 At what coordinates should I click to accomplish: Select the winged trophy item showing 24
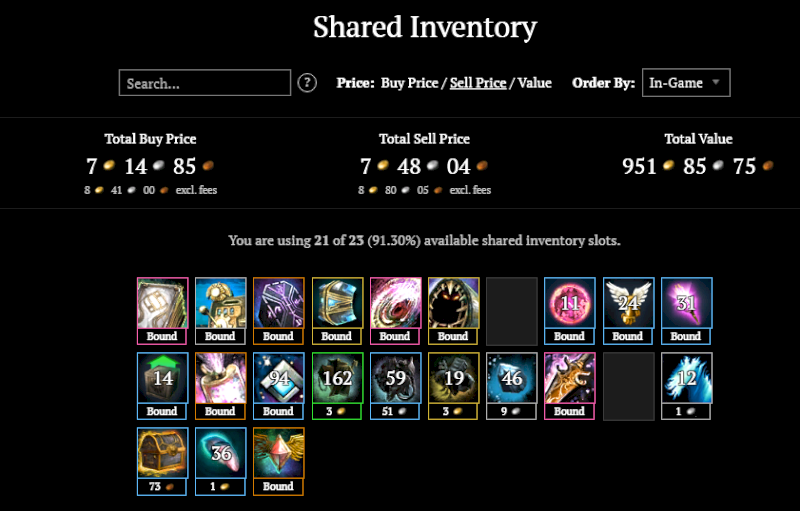point(628,303)
